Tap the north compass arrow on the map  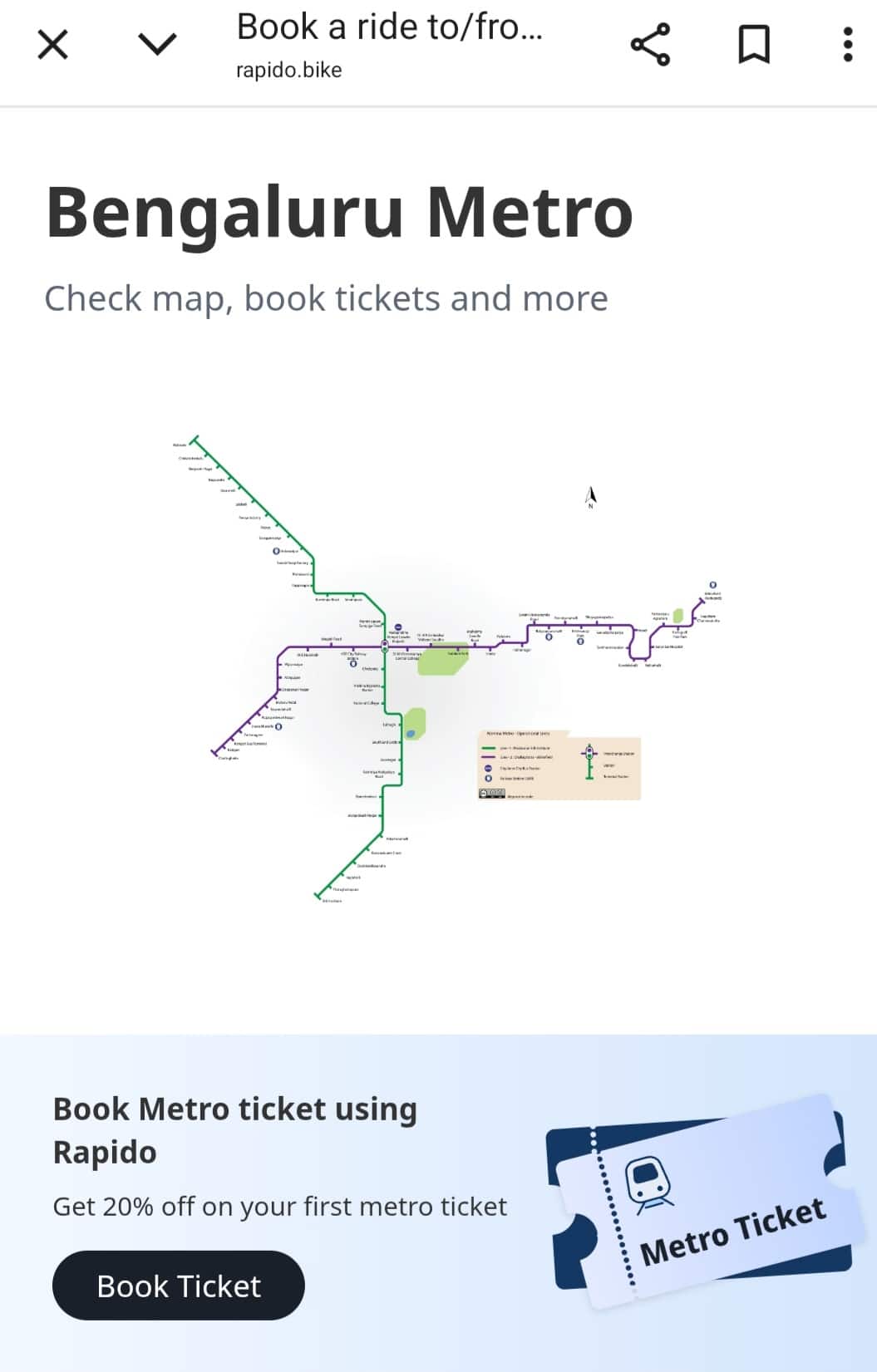click(x=591, y=497)
